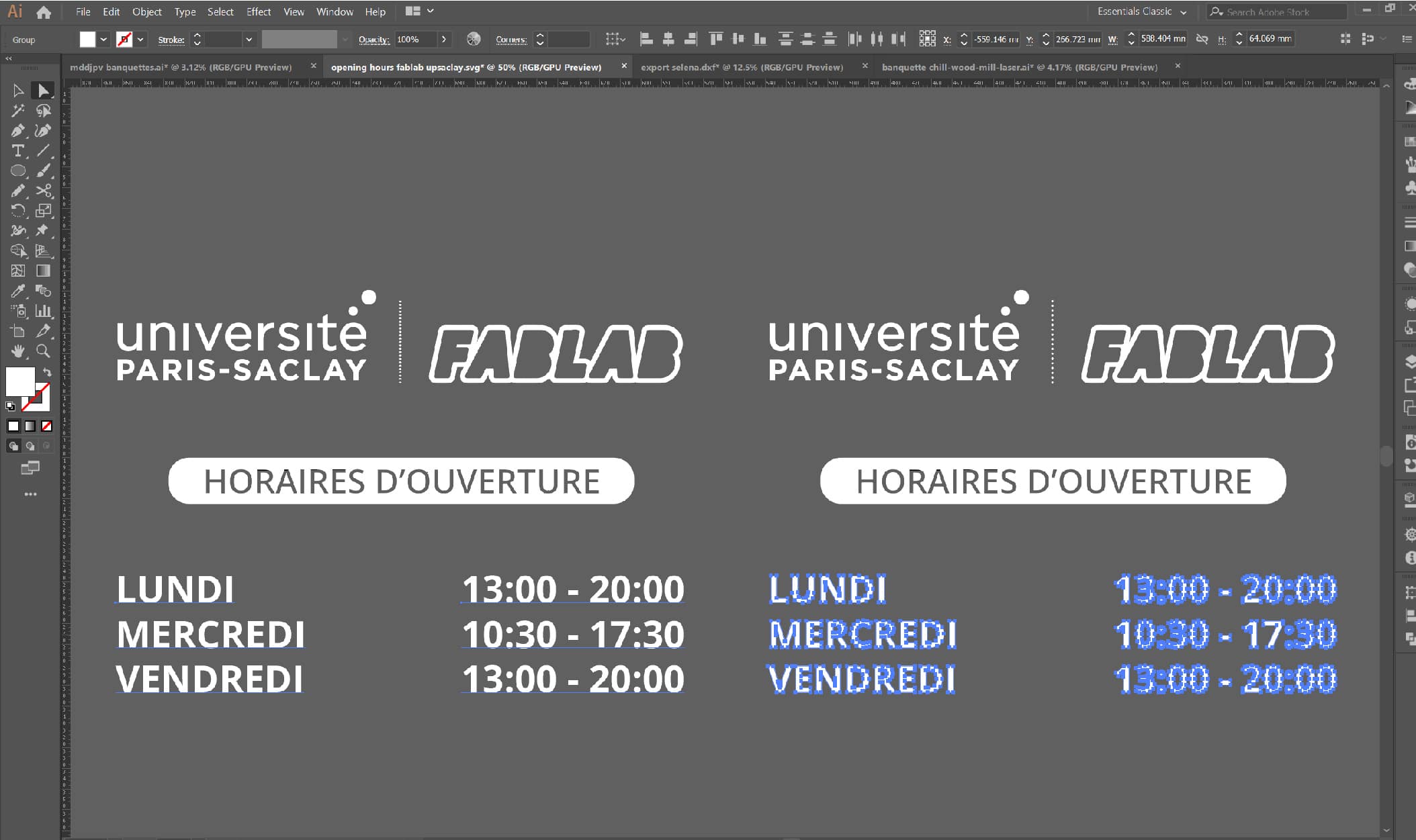Click horizontal align left icon
Screen dimensions: 1416x840
pyautogui.click(x=646, y=39)
